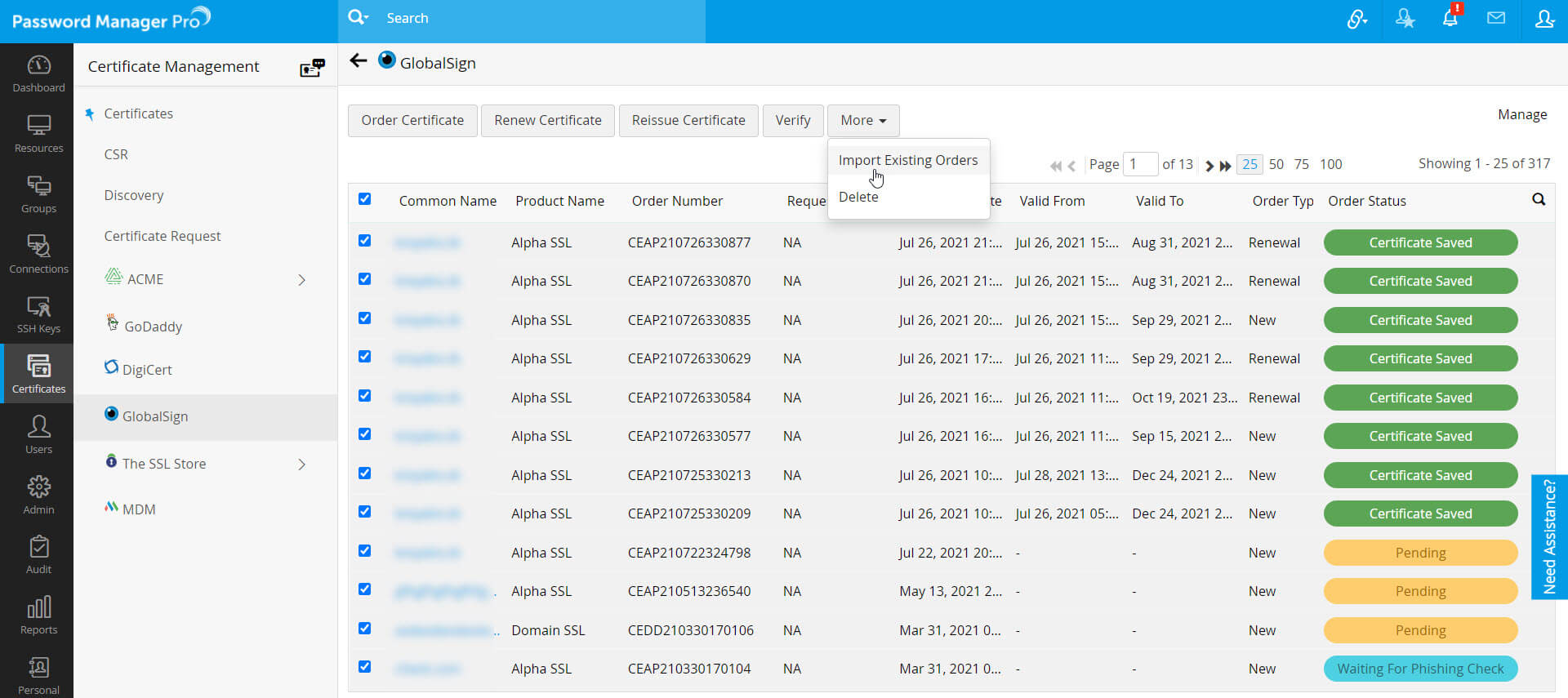Click the page number input field

click(1140, 164)
